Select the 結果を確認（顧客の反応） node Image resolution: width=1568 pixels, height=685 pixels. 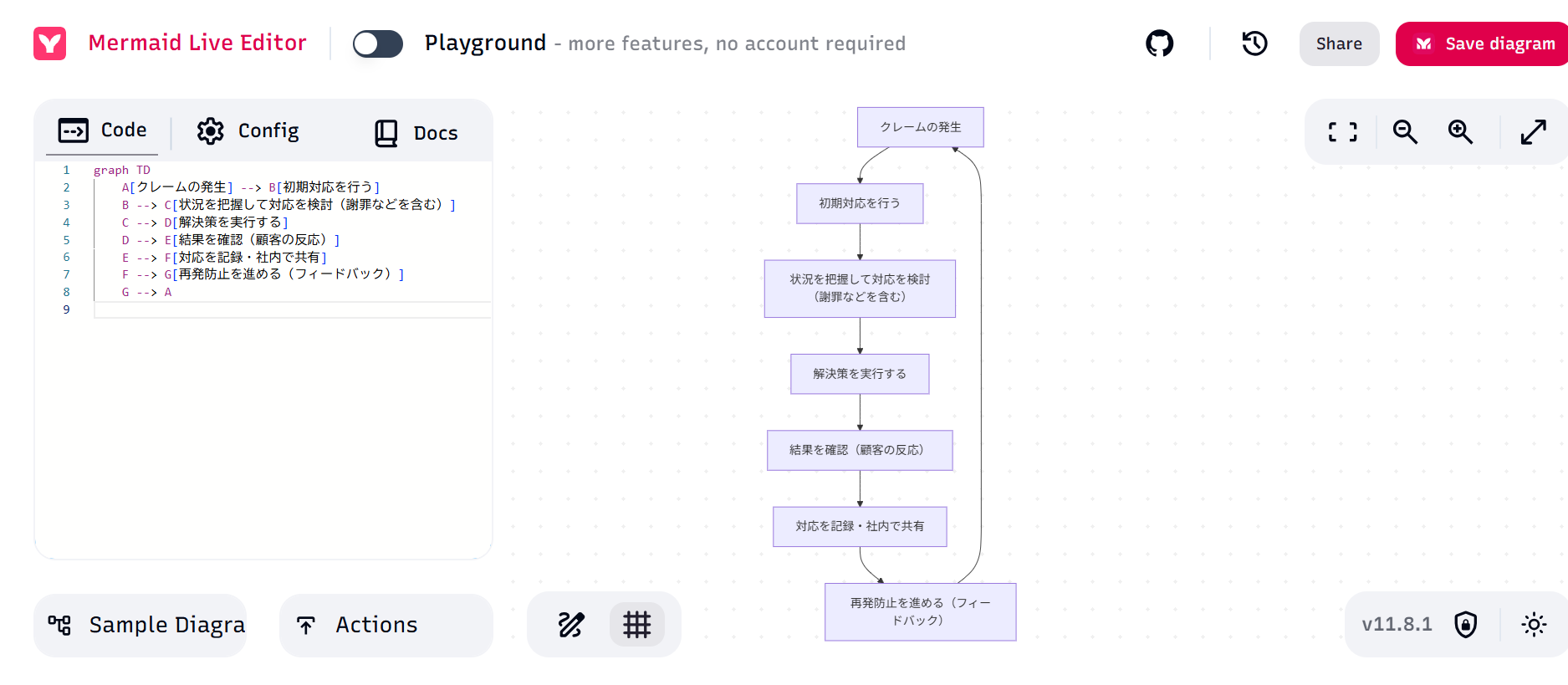tap(860, 450)
